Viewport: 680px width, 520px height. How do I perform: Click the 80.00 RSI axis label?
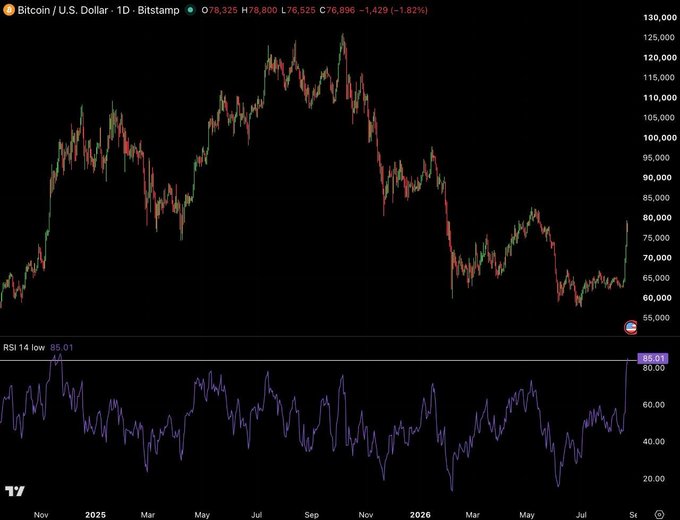[654, 368]
